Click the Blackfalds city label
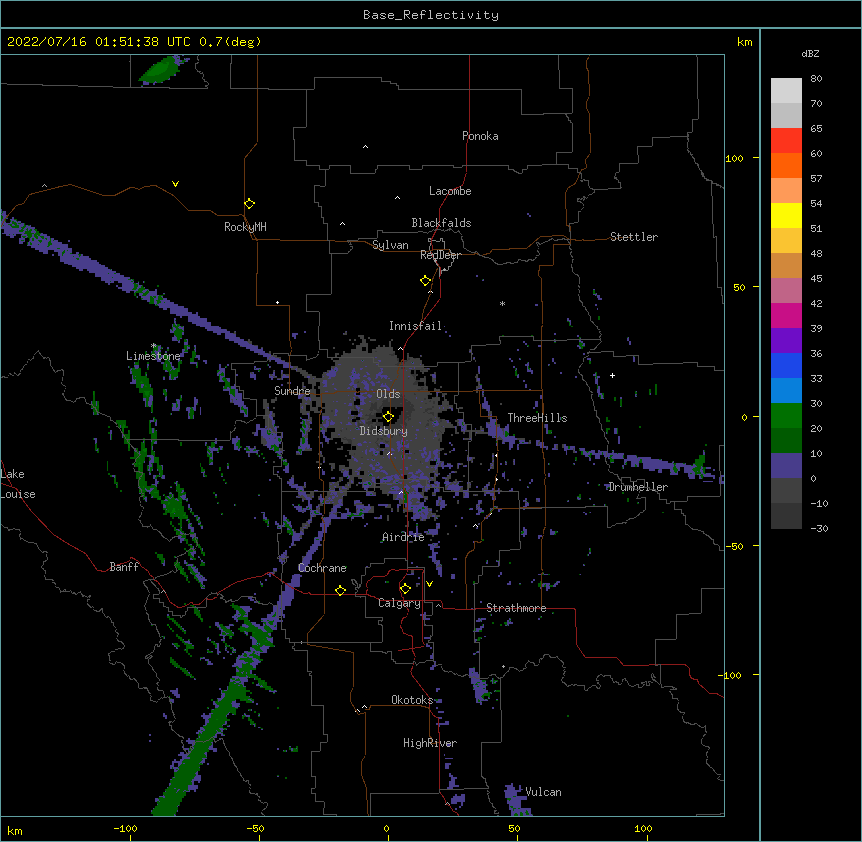Image resolution: width=862 pixels, height=842 pixels. [x=441, y=223]
